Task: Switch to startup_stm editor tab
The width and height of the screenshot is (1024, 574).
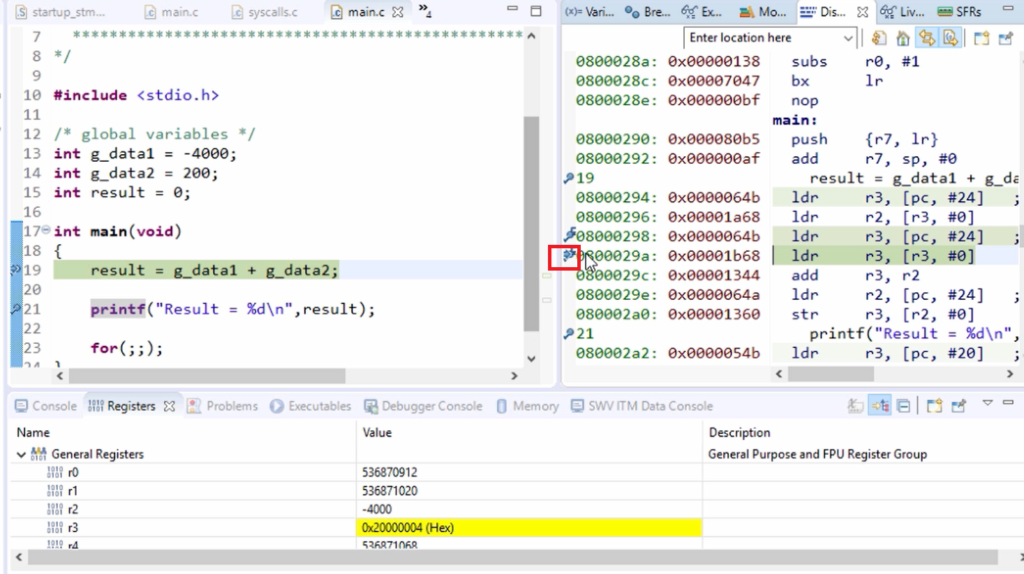Action: [x=60, y=12]
